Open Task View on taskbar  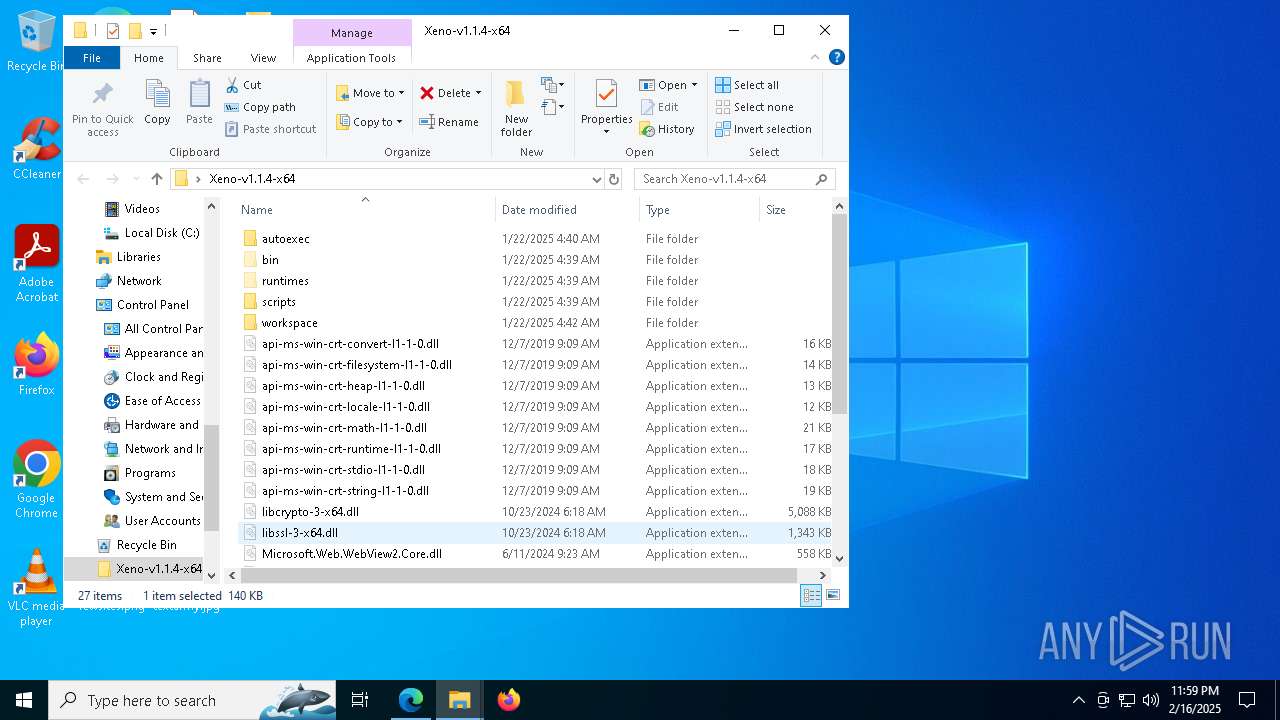pyautogui.click(x=360, y=700)
